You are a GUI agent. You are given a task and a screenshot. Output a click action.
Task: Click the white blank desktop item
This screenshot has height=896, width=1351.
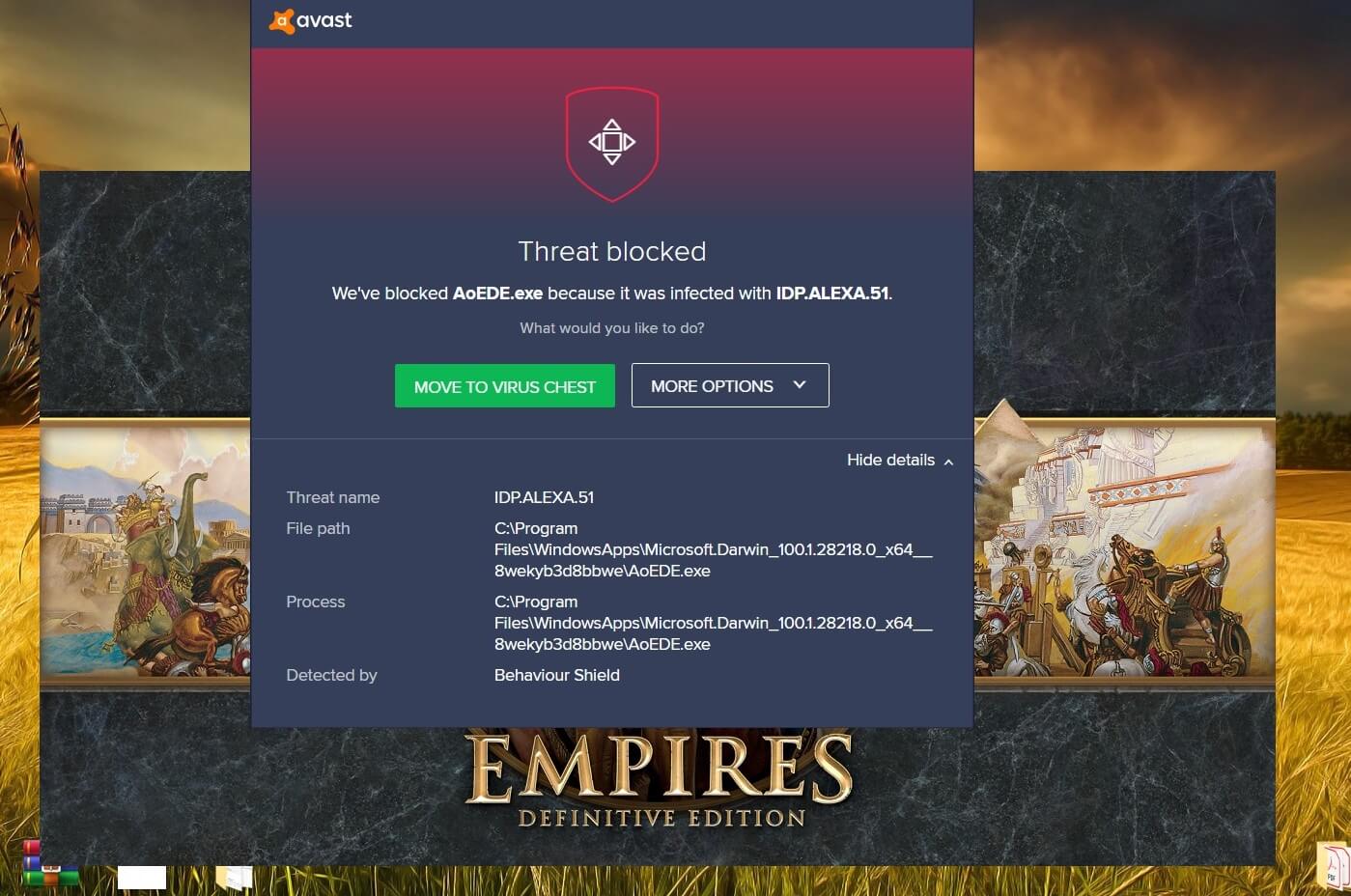142,877
